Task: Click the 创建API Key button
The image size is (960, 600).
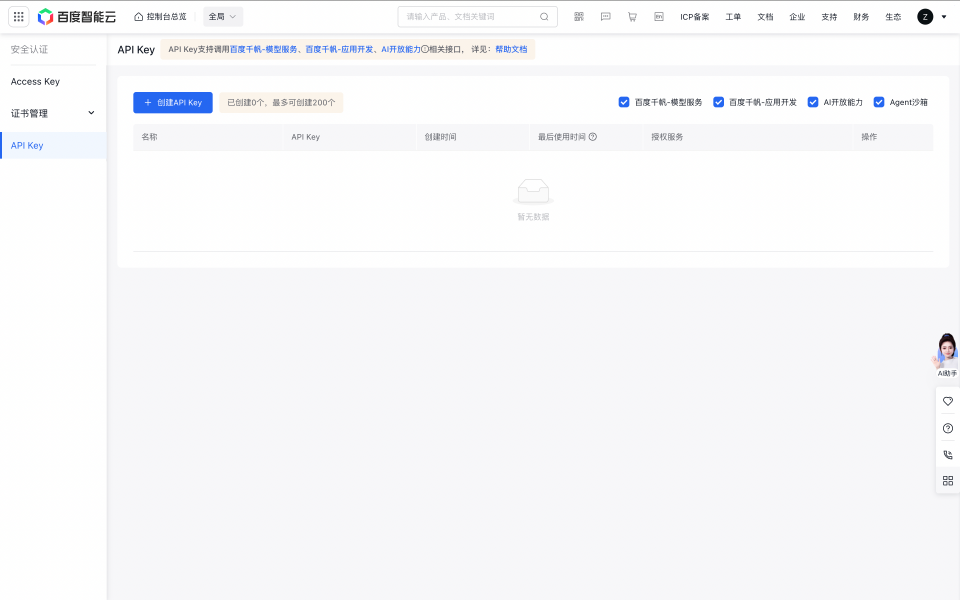Action: [x=173, y=103]
